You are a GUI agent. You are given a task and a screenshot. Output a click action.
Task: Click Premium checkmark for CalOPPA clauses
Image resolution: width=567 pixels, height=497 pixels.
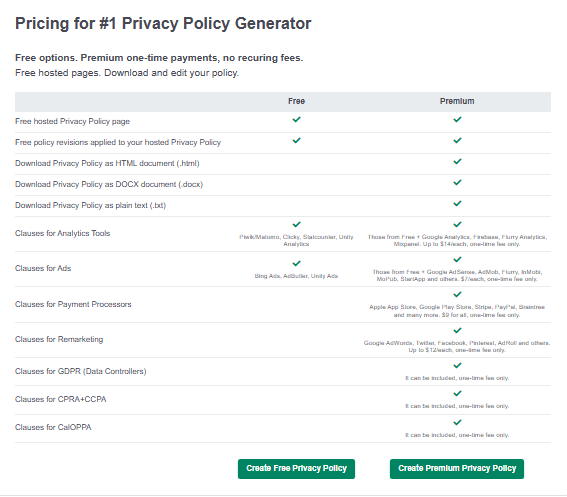coord(457,422)
